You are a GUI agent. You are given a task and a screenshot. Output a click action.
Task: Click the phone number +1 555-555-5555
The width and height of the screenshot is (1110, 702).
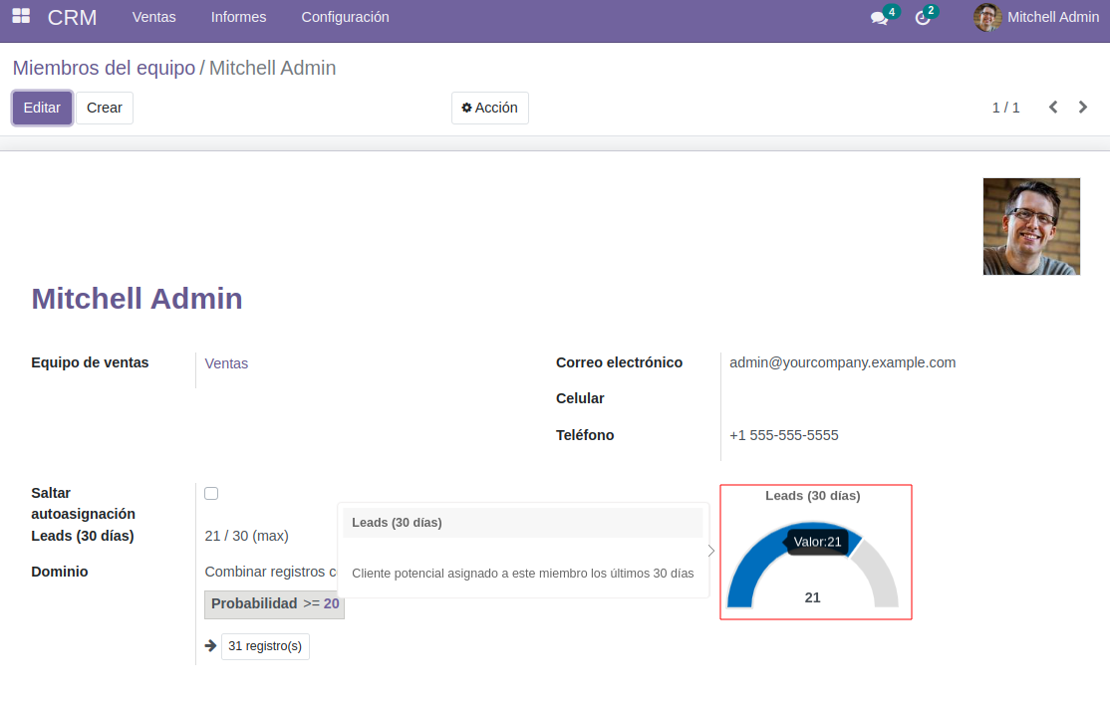[784, 435]
